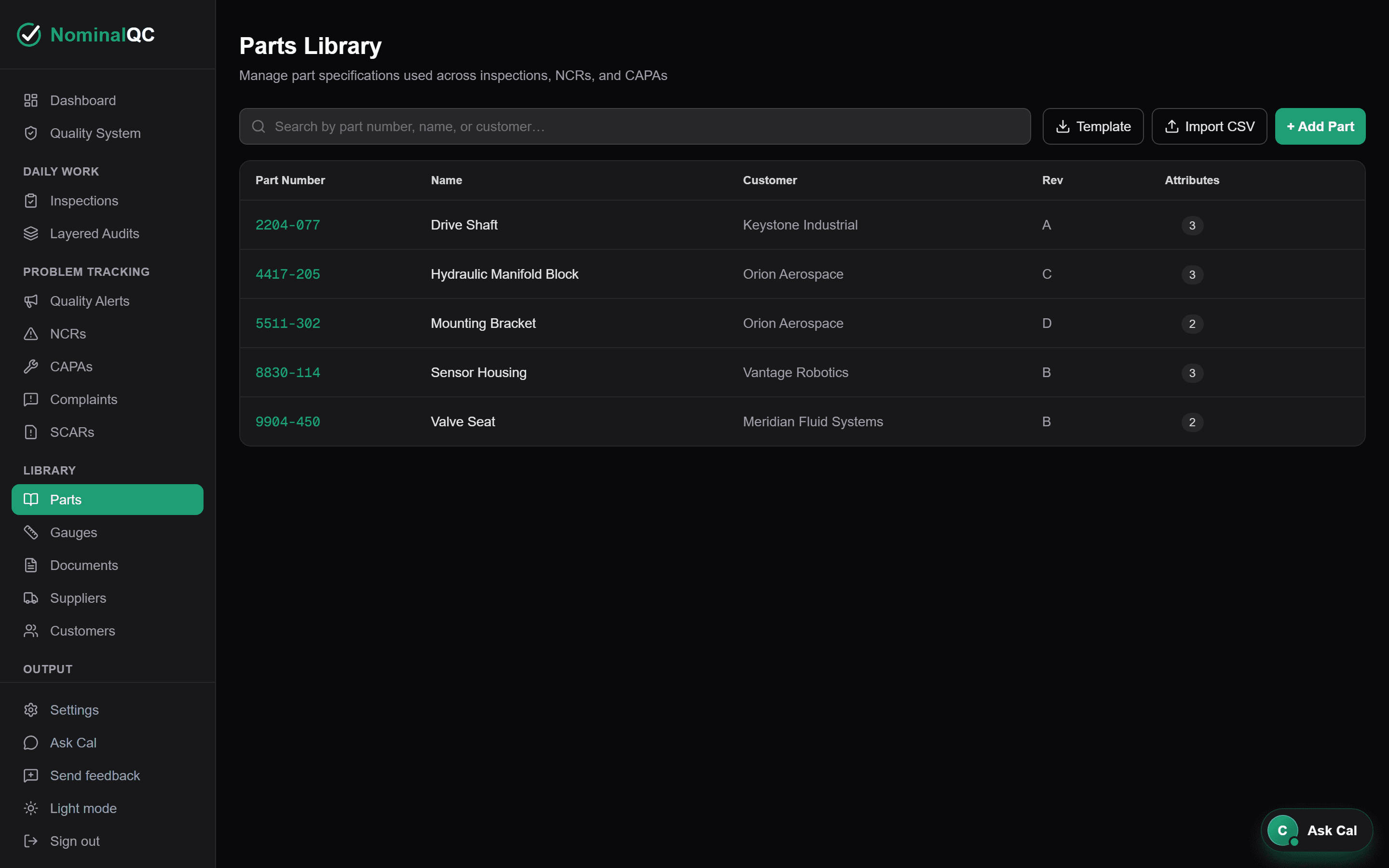Open the Gauges library
The image size is (1389, 868).
point(108,533)
